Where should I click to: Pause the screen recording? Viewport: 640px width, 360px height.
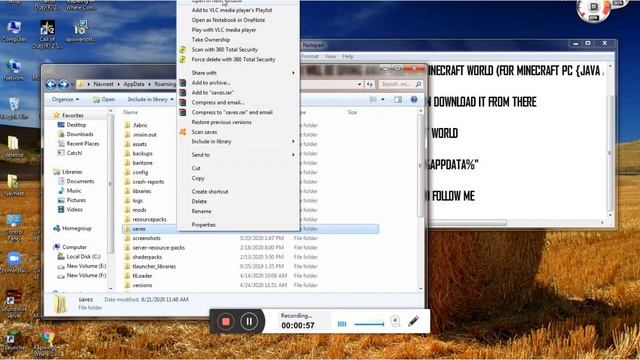point(249,322)
